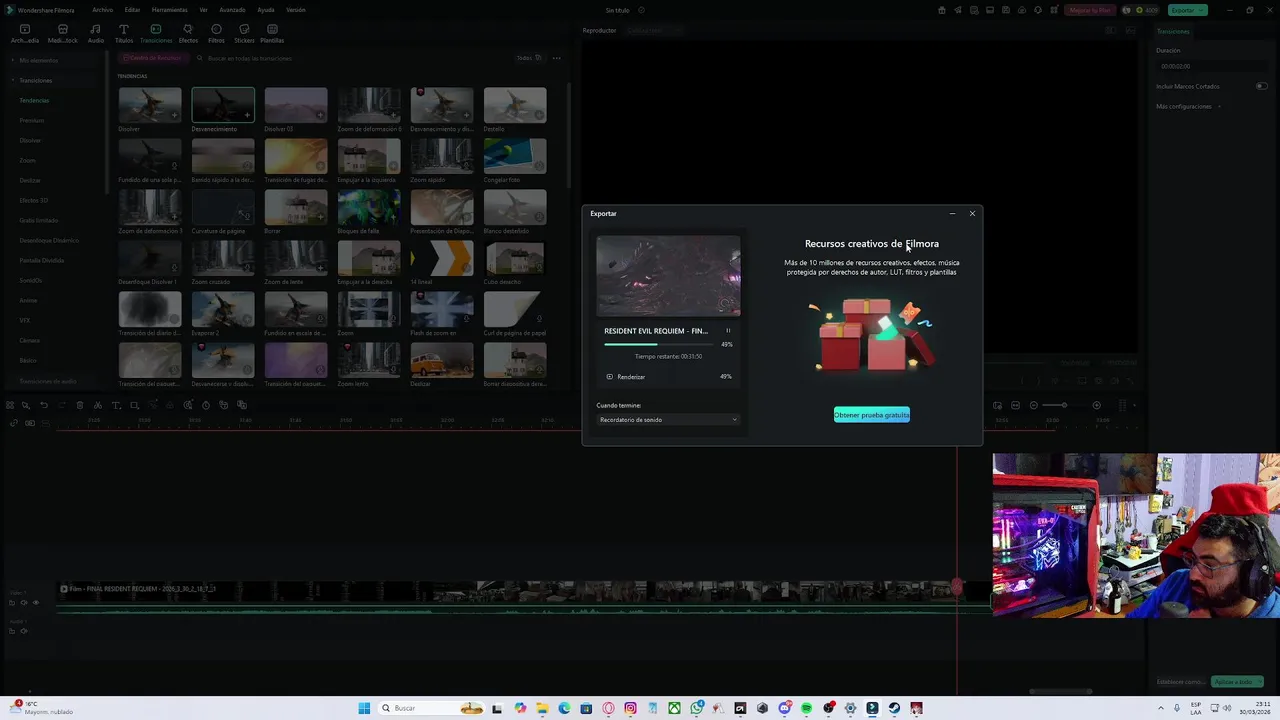Open the Audio panel
Screen dimensions: 1280x720
pos(96,34)
